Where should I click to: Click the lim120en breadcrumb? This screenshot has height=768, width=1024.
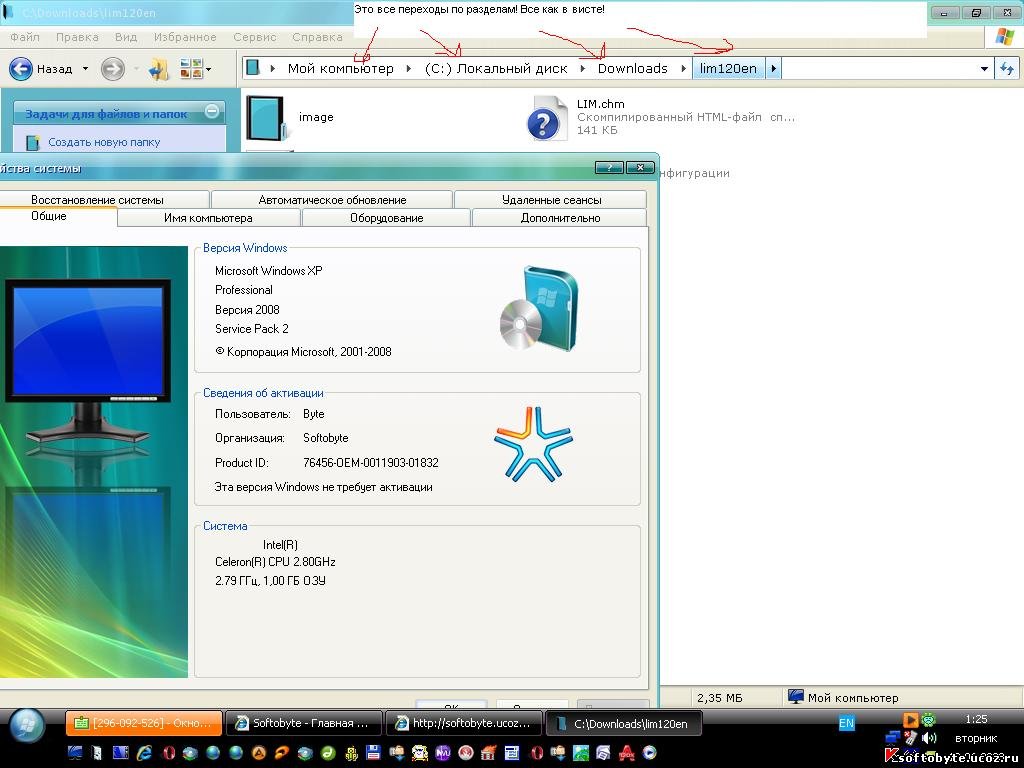(x=728, y=69)
